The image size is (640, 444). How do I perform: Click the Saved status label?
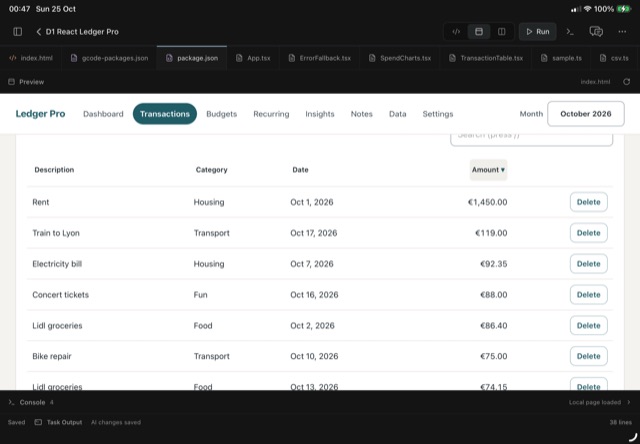pyautogui.click(x=16, y=422)
